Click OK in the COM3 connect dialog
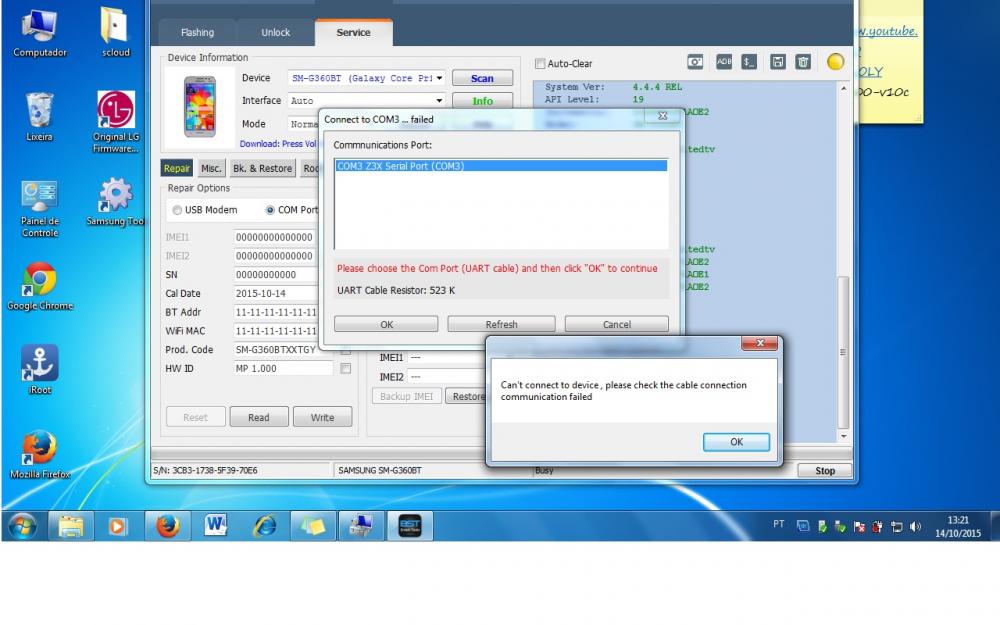Screen dimensions: 1000x625 coord(386,324)
